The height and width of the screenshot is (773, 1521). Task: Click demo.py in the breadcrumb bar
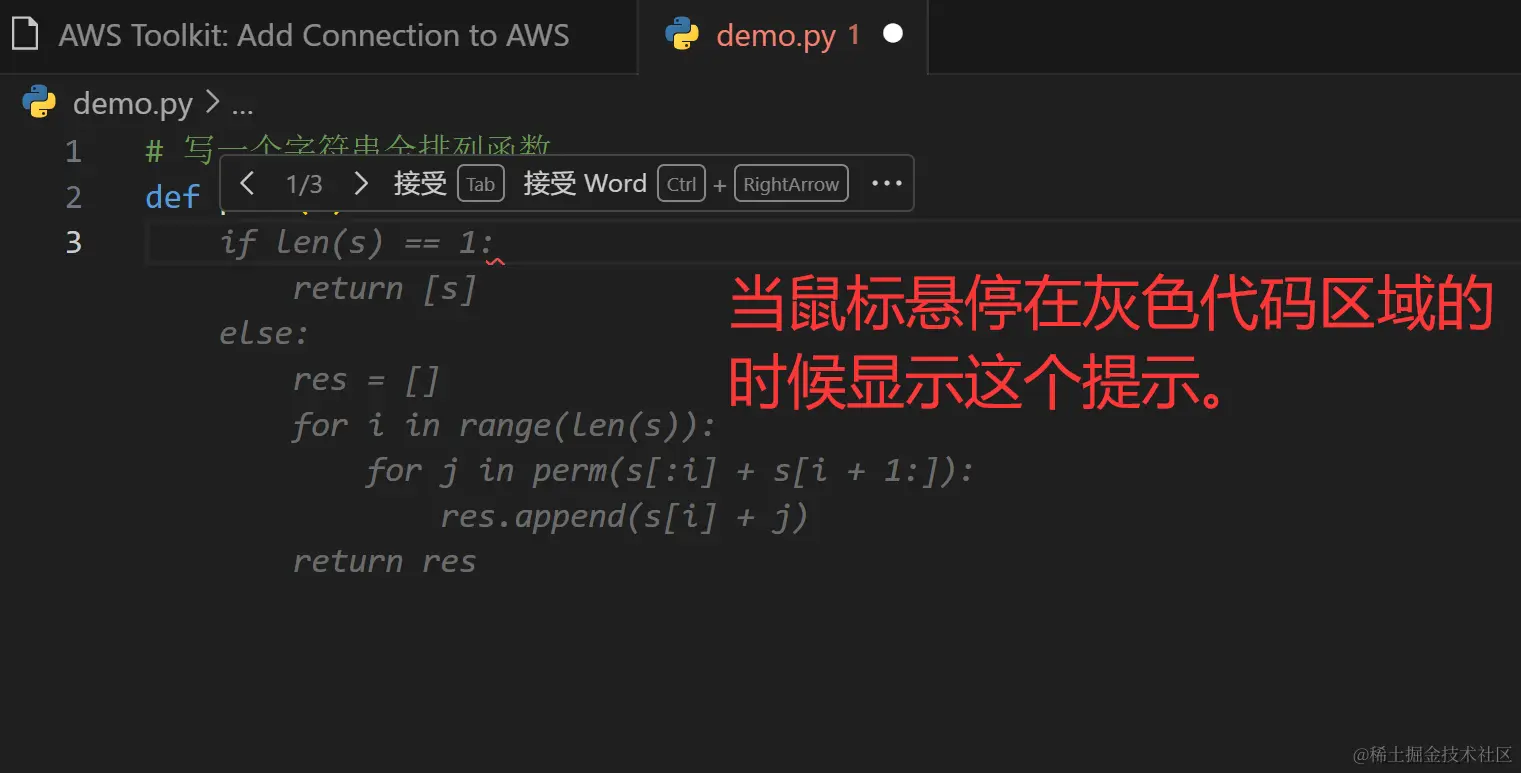point(133,103)
